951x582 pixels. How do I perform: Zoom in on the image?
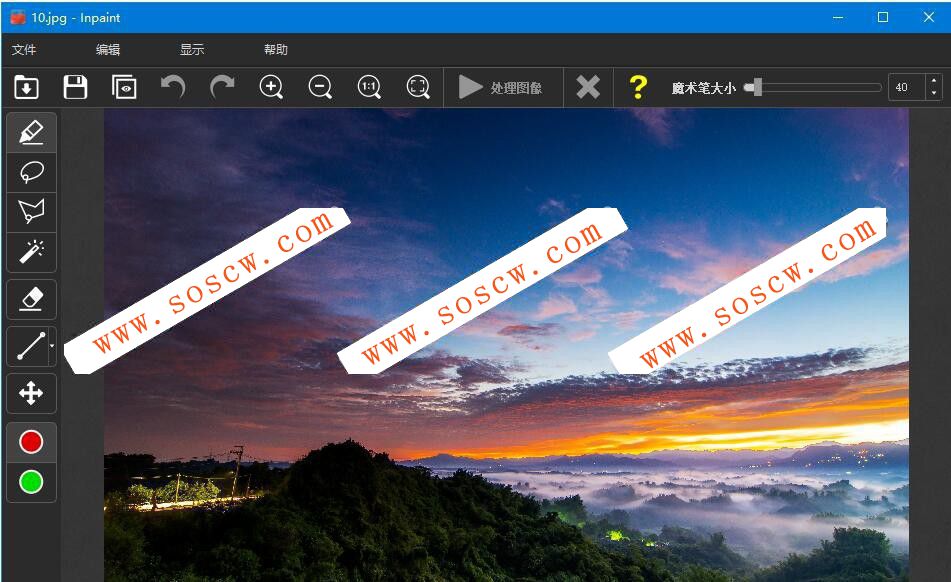(x=271, y=87)
